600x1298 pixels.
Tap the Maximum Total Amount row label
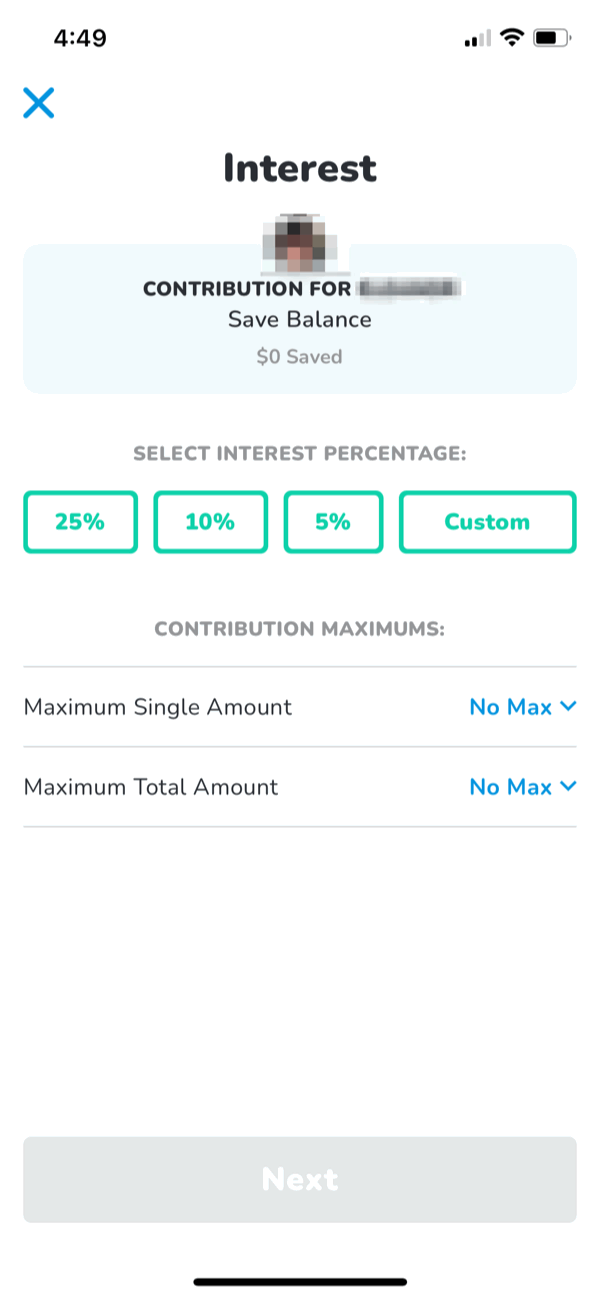pyautogui.click(x=151, y=787)
